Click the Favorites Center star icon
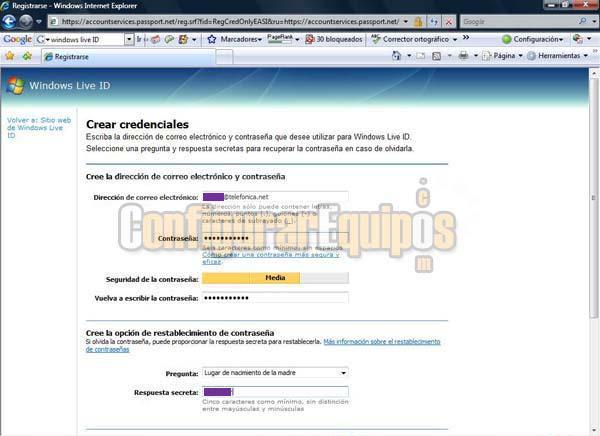The image size is (600, 436). pos(10,56)
